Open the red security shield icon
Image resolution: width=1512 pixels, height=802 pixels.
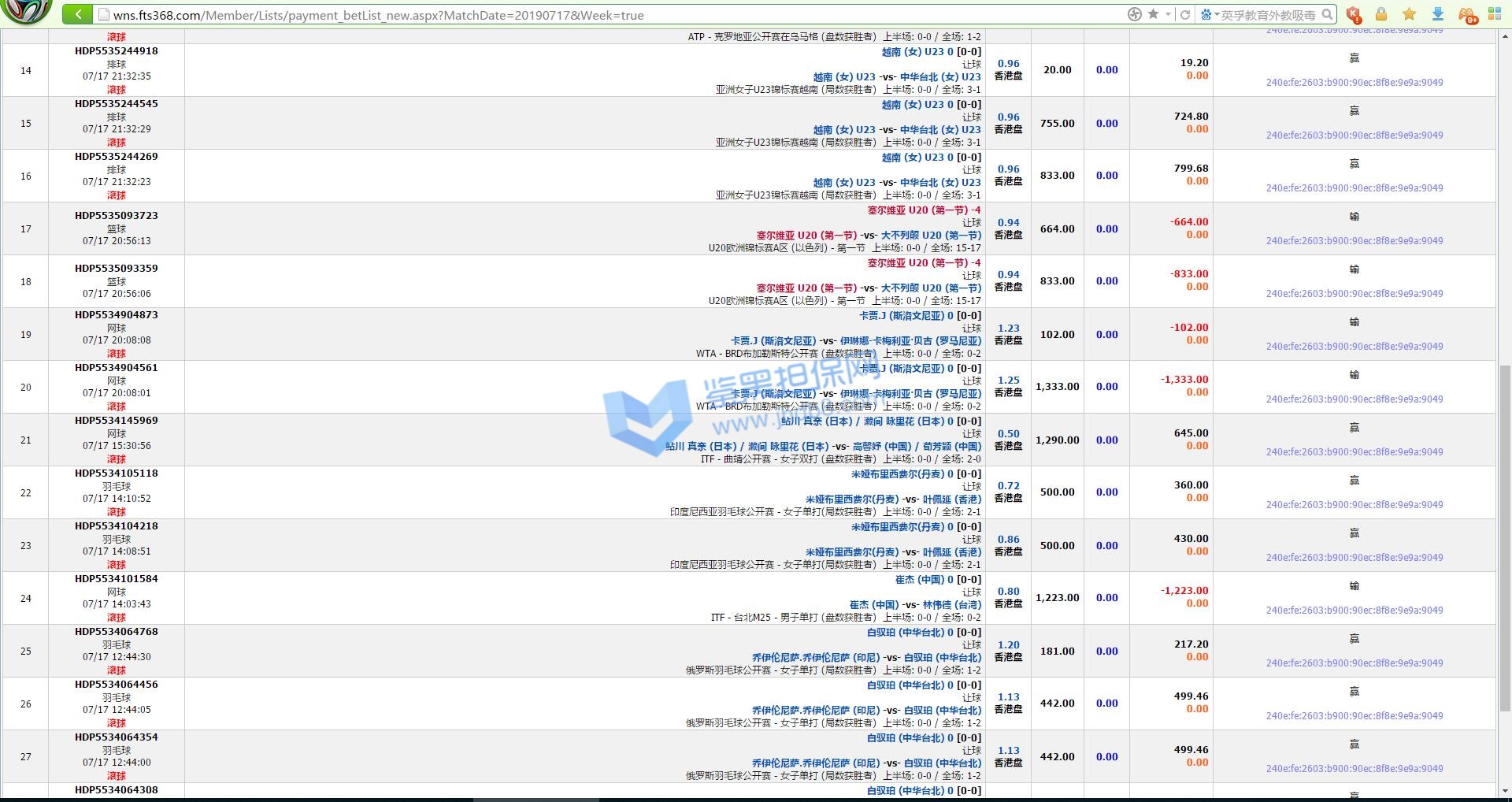click(x=1353, y=14)
